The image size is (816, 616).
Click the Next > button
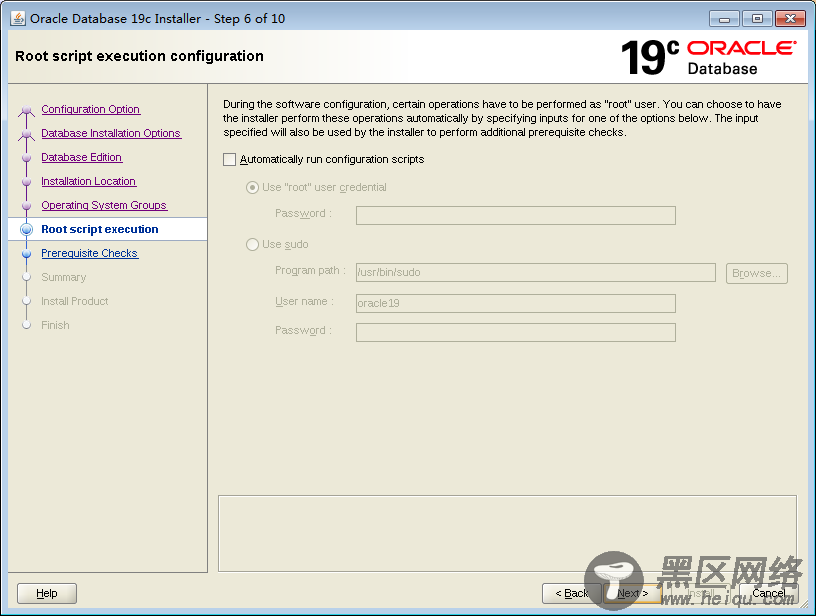(633, 593)
